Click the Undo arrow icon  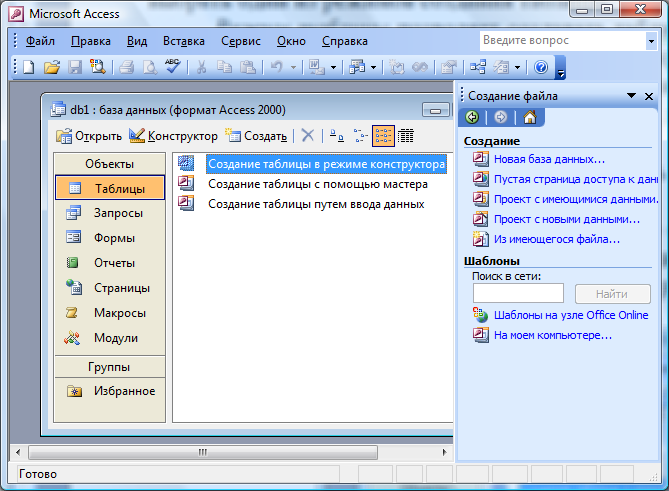(277, 67)
